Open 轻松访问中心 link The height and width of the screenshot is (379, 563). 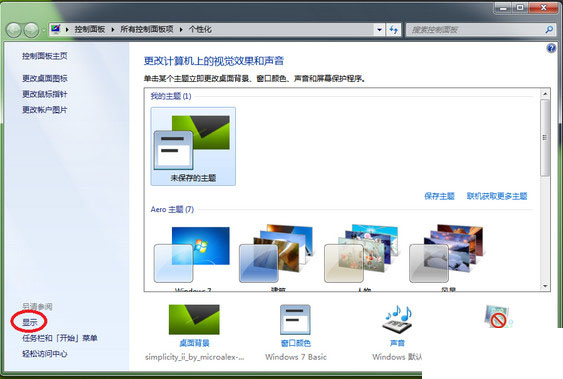[x=45, y=354]
